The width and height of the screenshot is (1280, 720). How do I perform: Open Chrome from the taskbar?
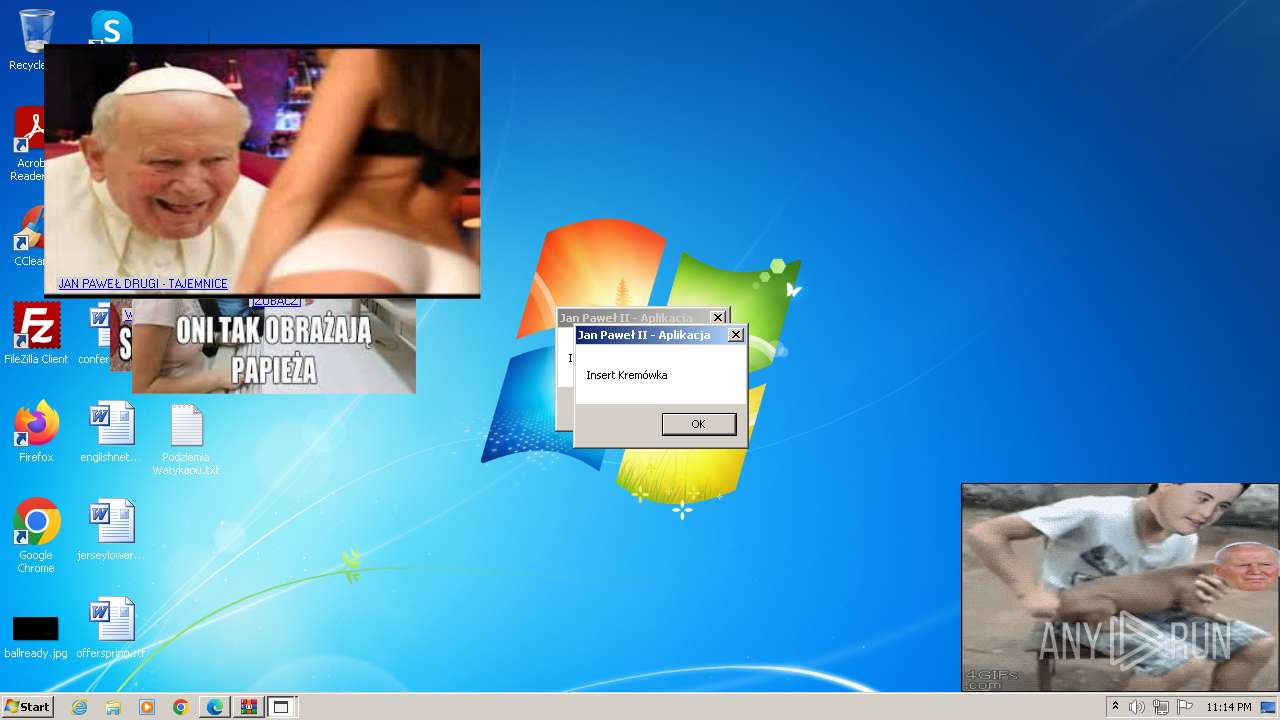pyautogui.click(x=180, y=707)
